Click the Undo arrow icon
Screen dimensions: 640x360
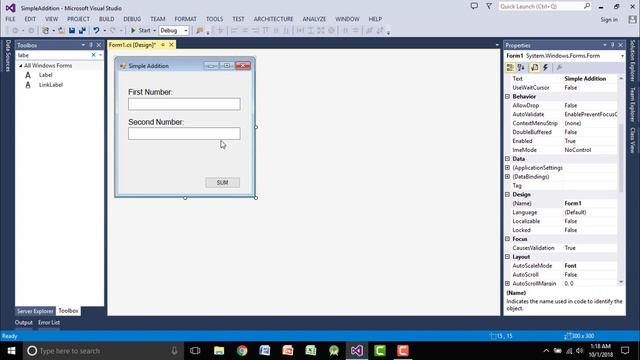pos(96,31)
